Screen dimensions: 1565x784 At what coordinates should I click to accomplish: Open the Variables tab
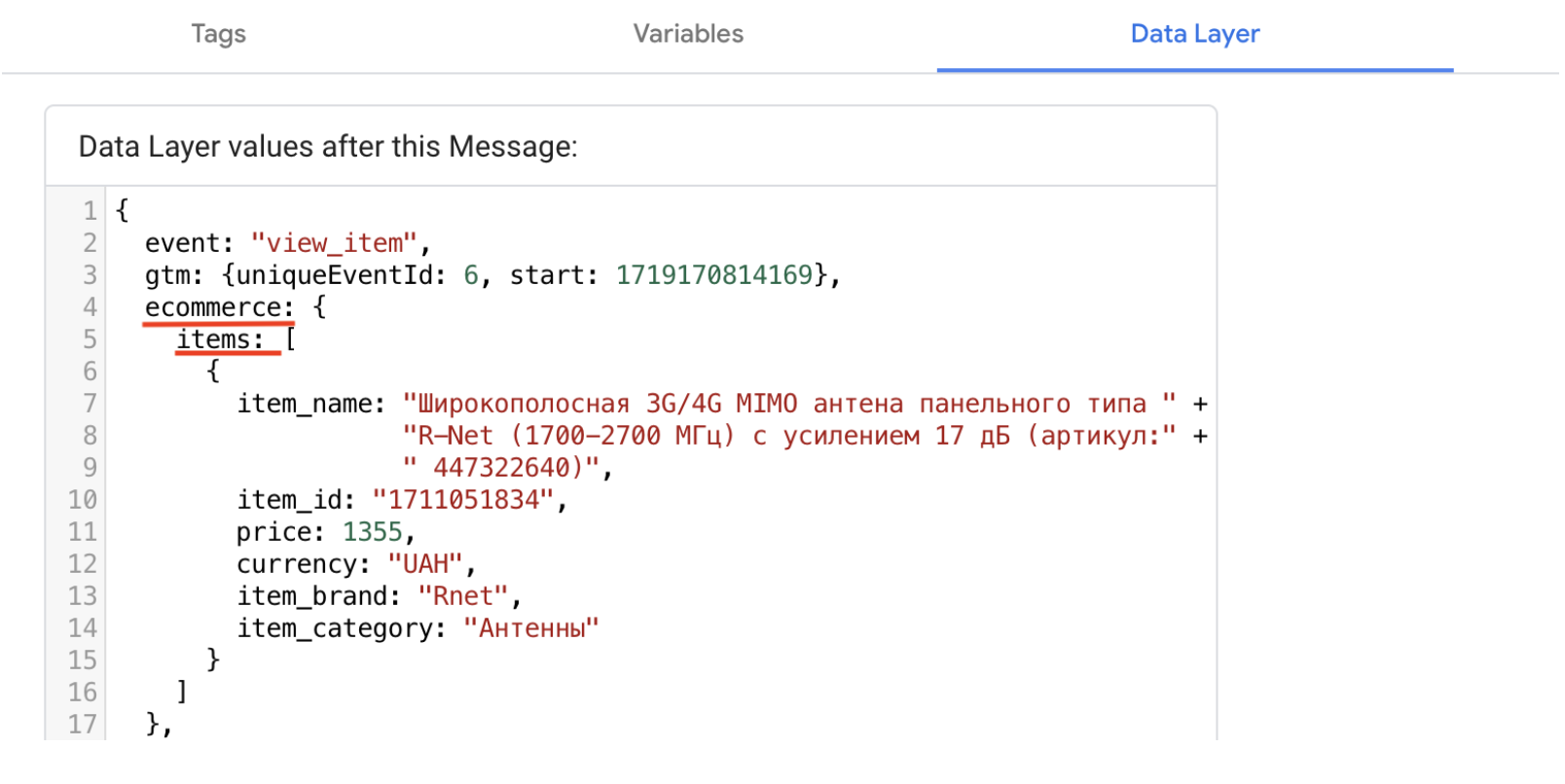(x=688, y=34)
